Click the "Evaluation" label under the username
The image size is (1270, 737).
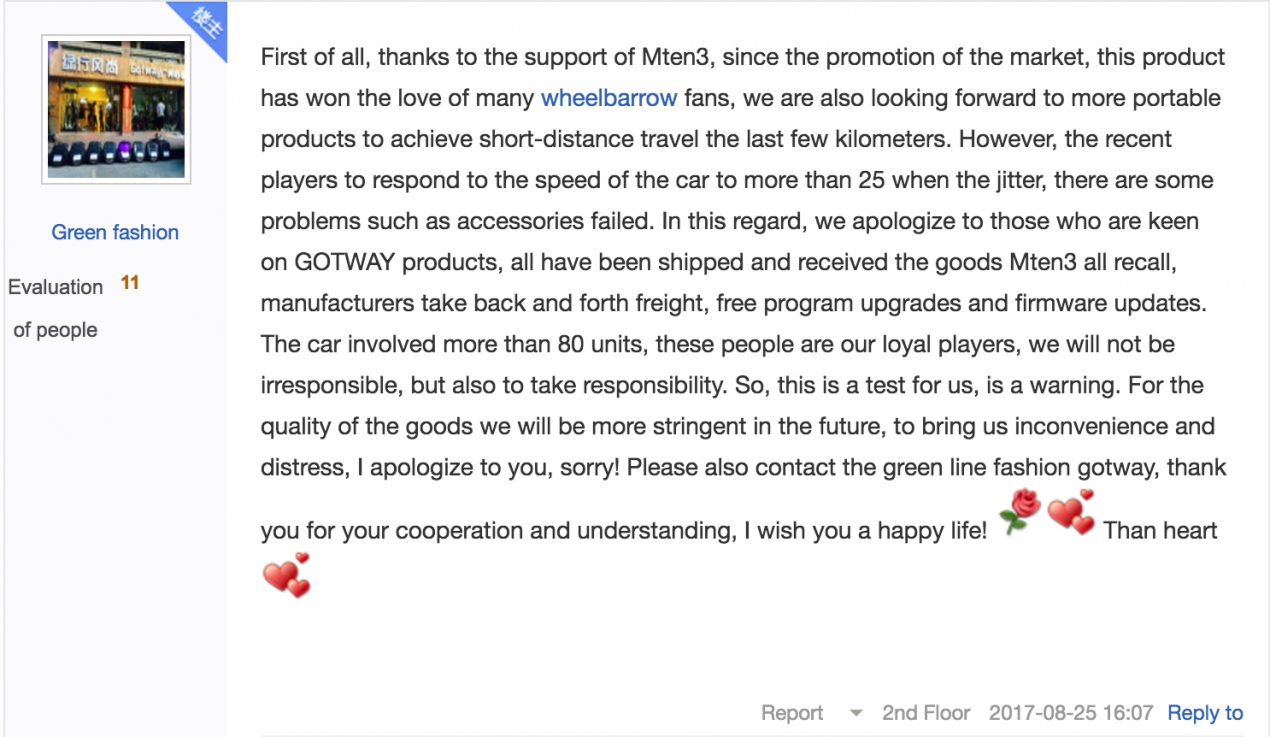pos(56,287)
